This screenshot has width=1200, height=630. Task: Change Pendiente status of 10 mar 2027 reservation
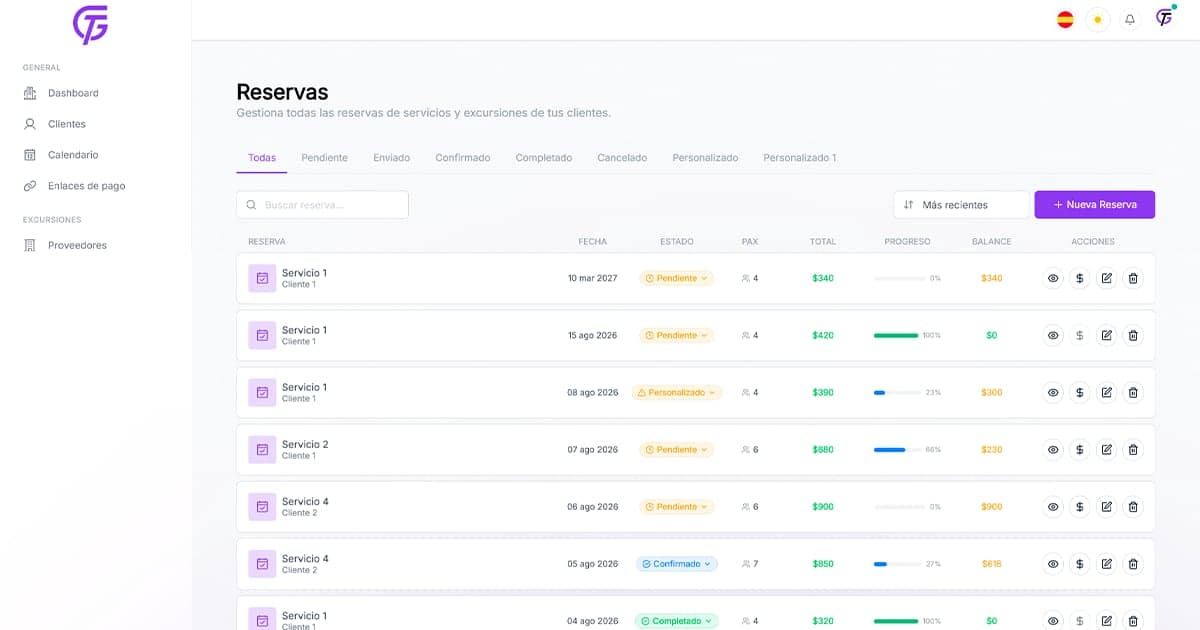click(677, 278)
